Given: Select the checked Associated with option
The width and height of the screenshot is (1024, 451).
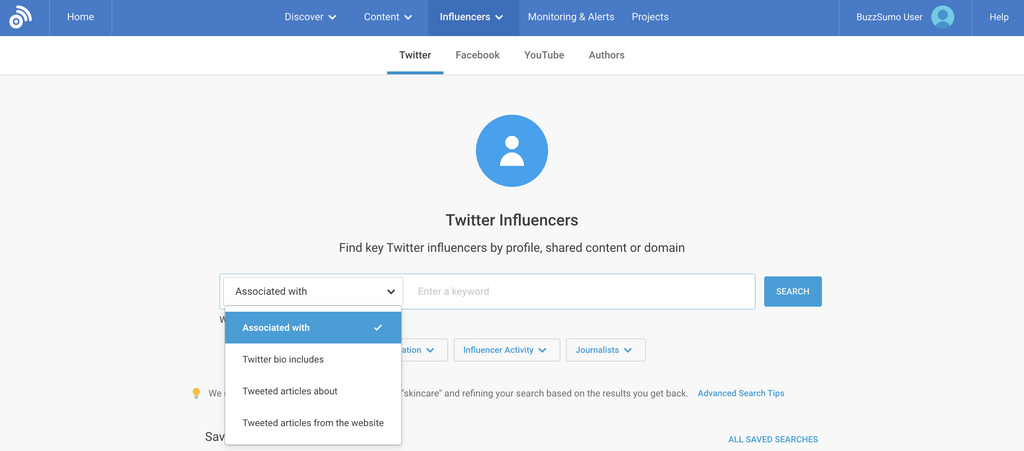Looking at the screenshot, I should (312, 327).
